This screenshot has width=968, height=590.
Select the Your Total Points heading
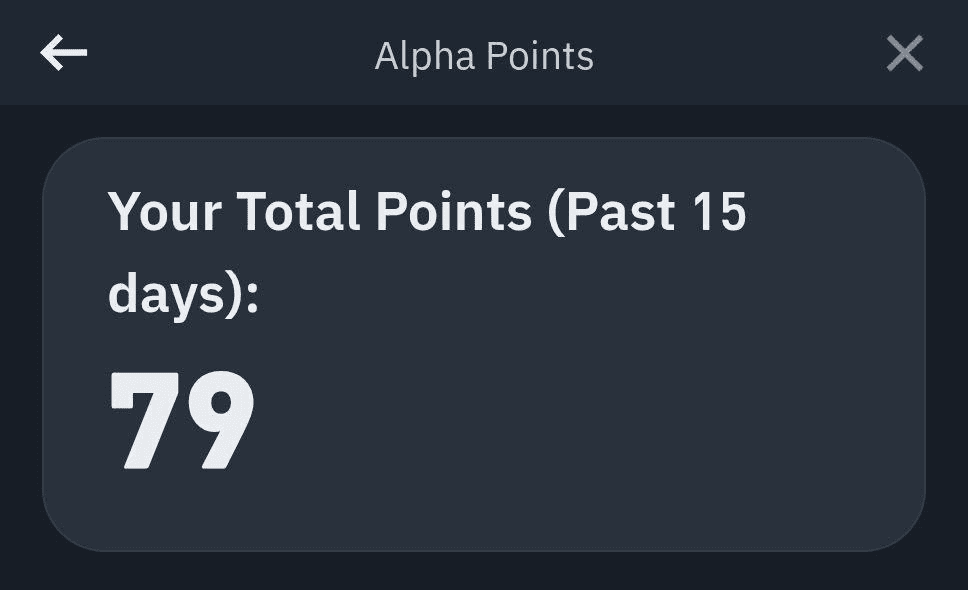(427, 253)
